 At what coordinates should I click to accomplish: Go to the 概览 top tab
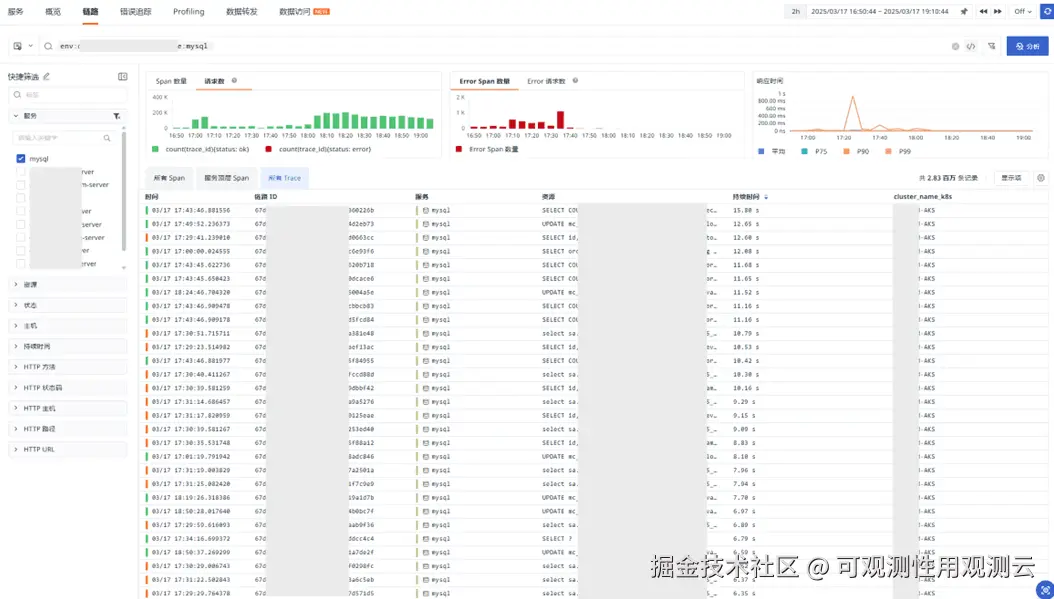pos(52,11)
